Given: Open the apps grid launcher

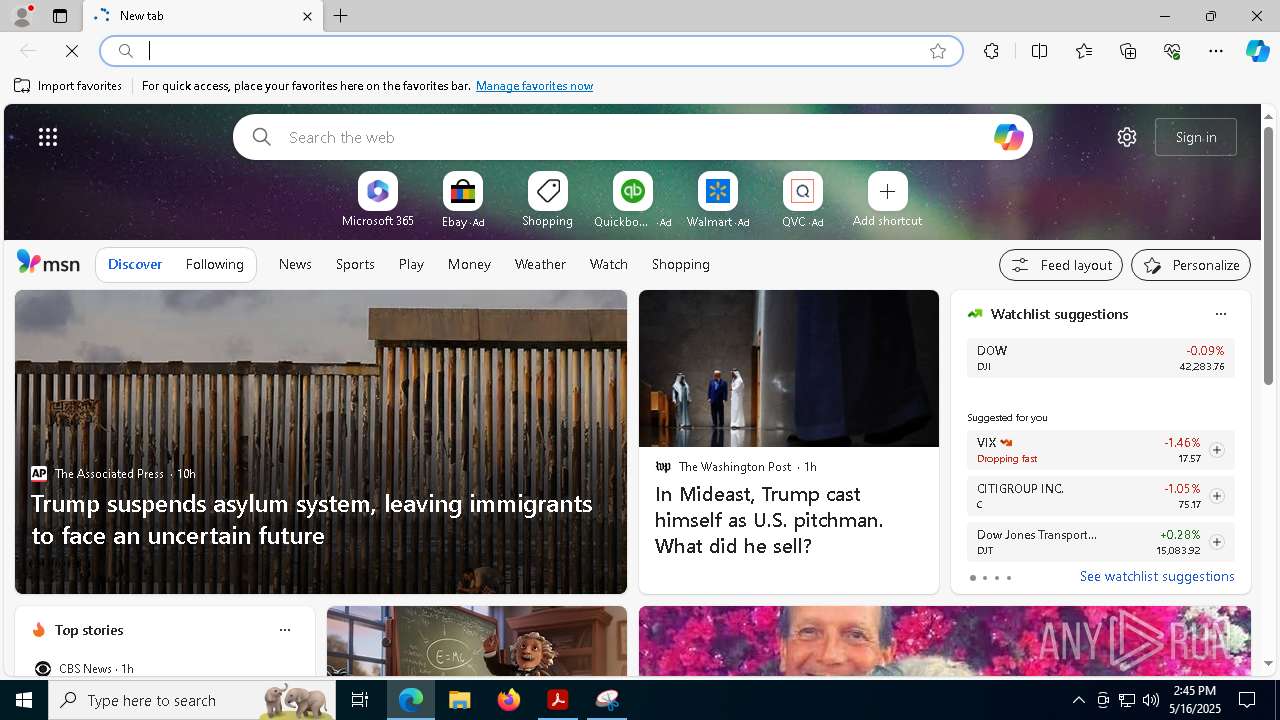Looking at the screenshot, I should click(x=48, y=137).
